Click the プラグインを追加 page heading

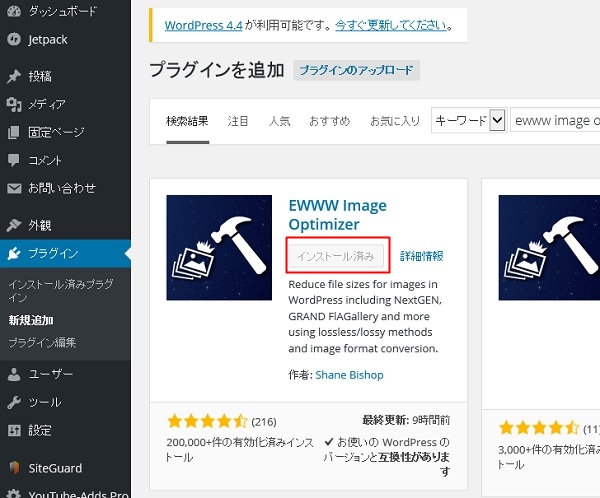coord(217,70)
